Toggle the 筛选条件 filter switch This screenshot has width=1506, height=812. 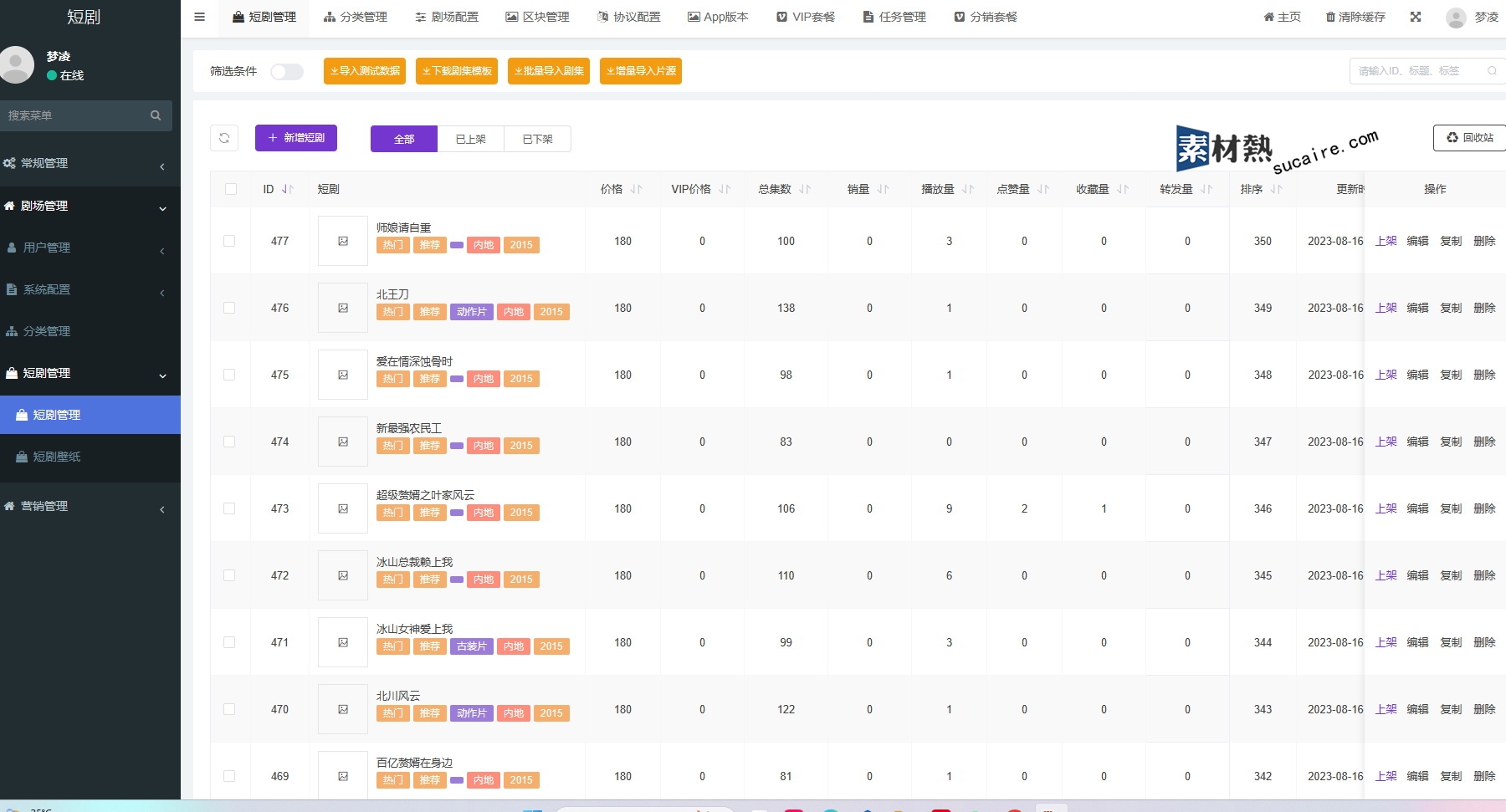tap(286, 71)
